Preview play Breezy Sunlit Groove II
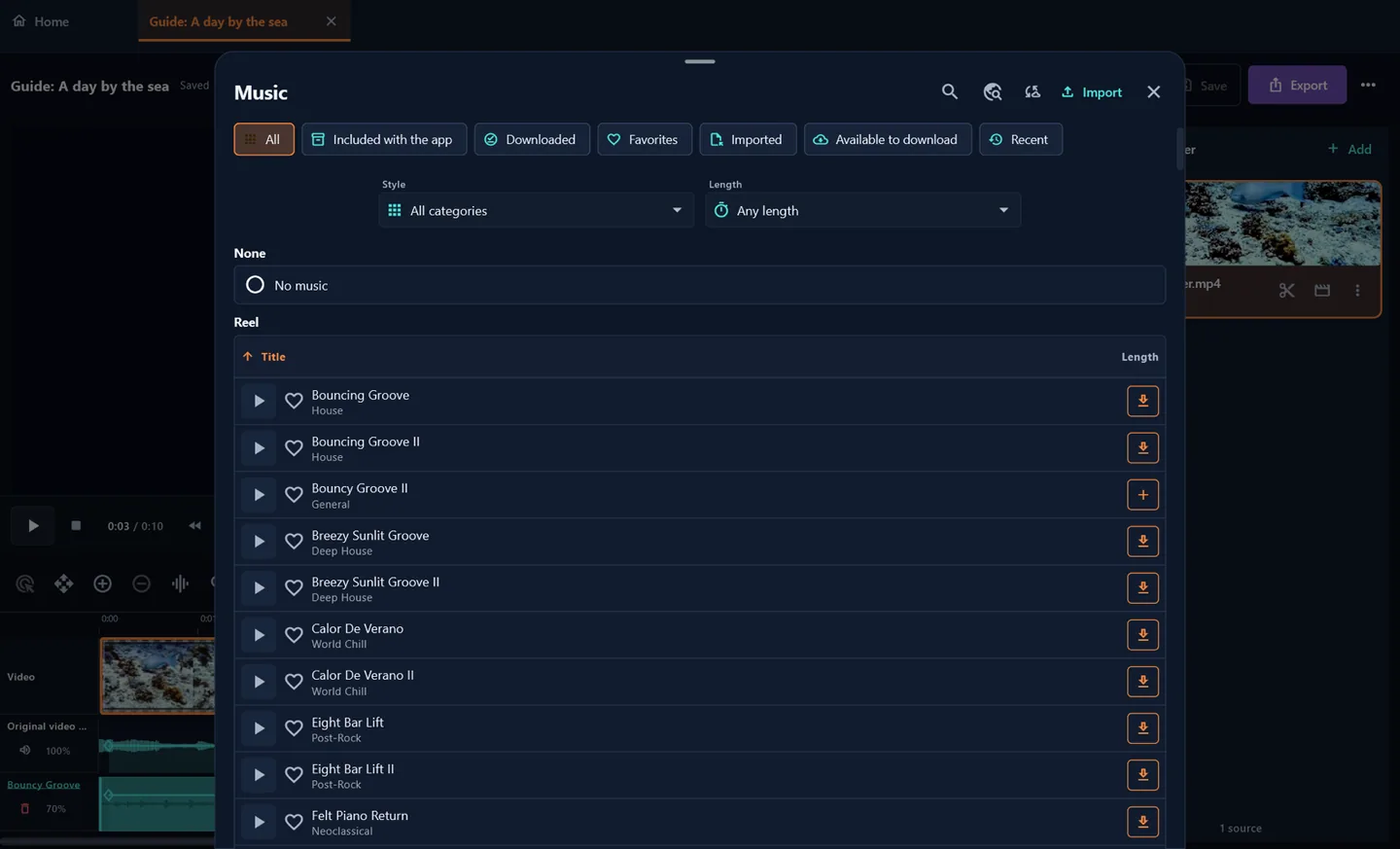1400x849 pixels. [259, 587]
